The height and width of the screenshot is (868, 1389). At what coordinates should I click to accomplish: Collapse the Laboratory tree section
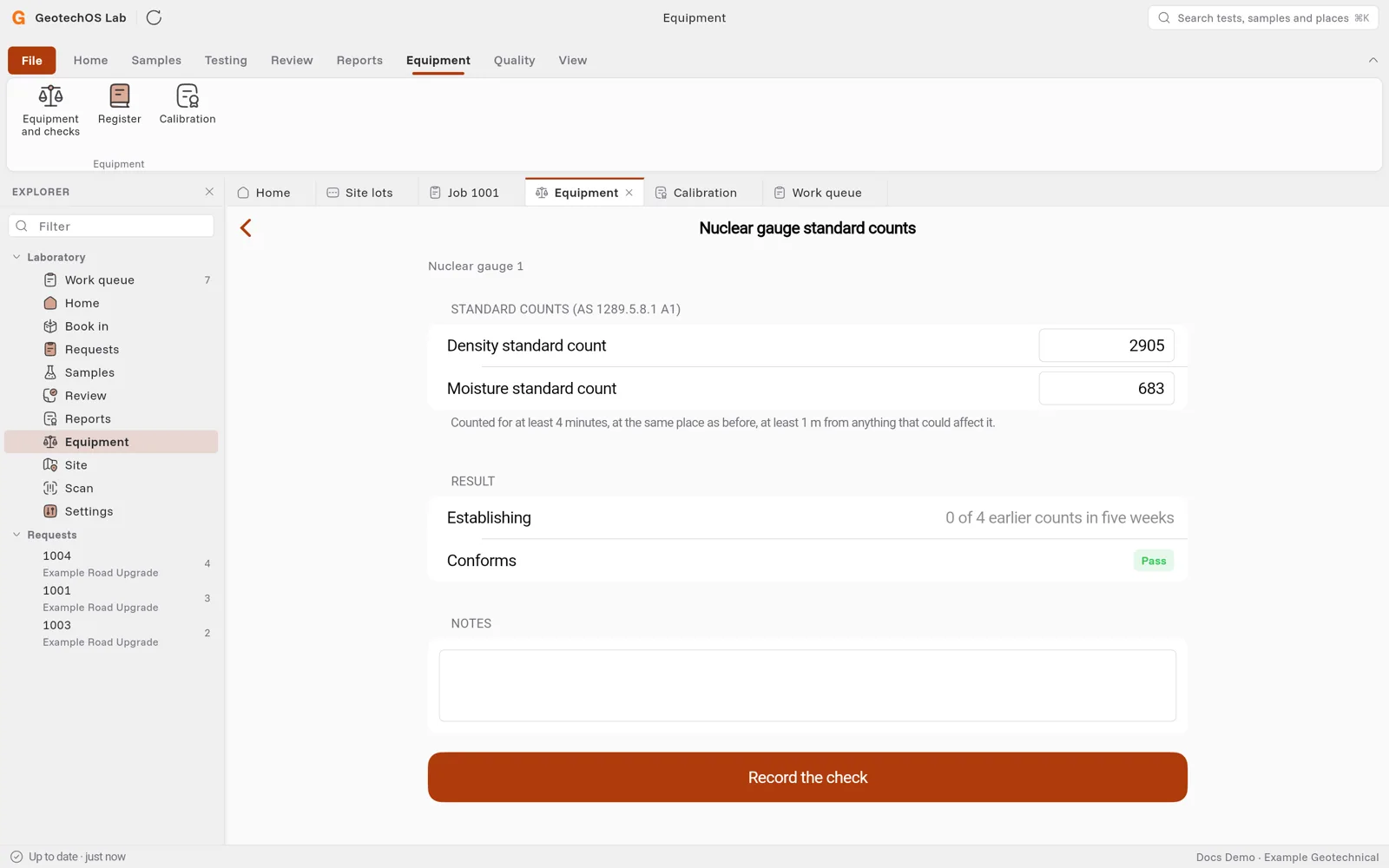click(x=16, y=257)
